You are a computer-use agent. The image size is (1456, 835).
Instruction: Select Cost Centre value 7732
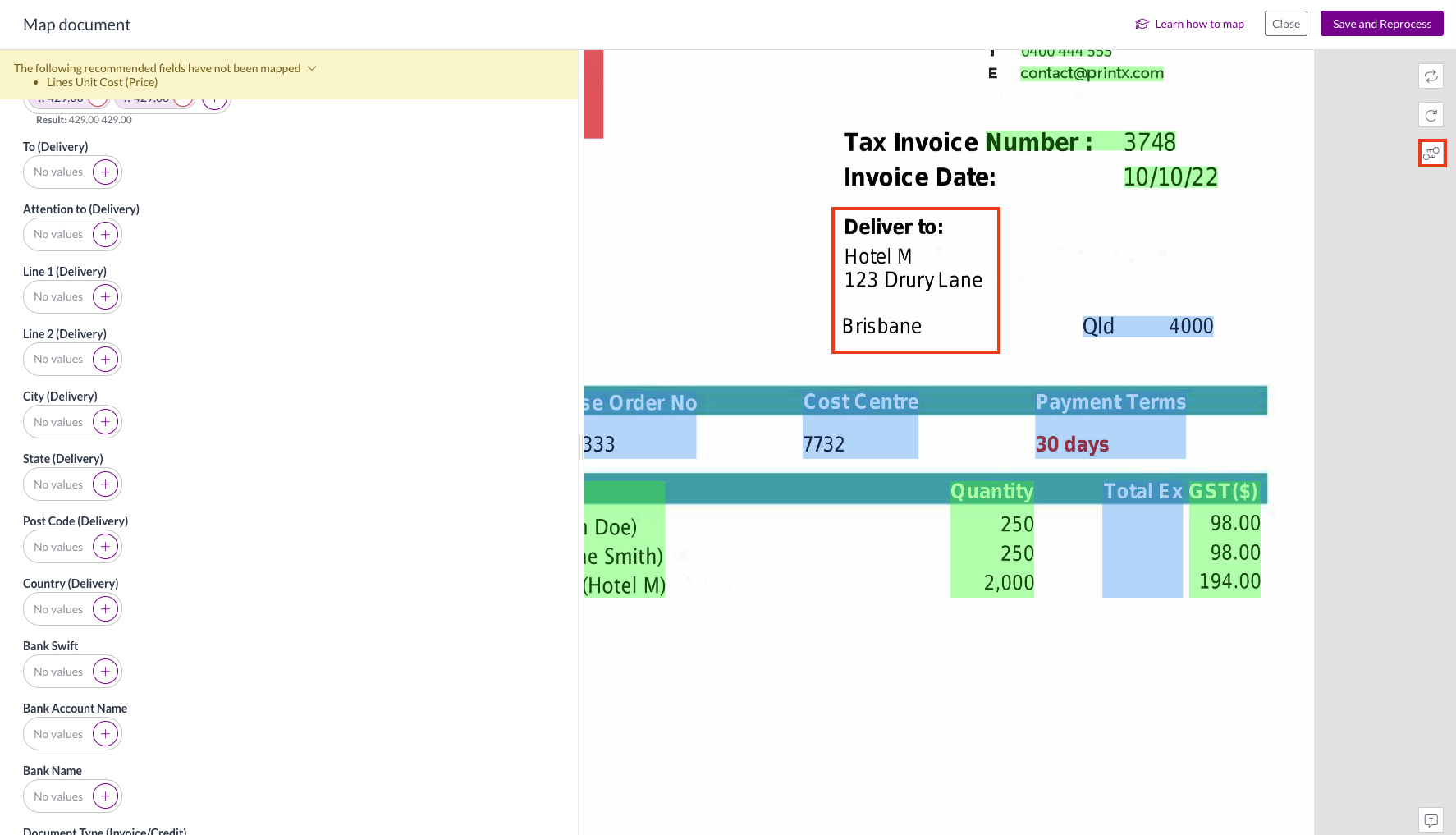(x=824, y=445)
